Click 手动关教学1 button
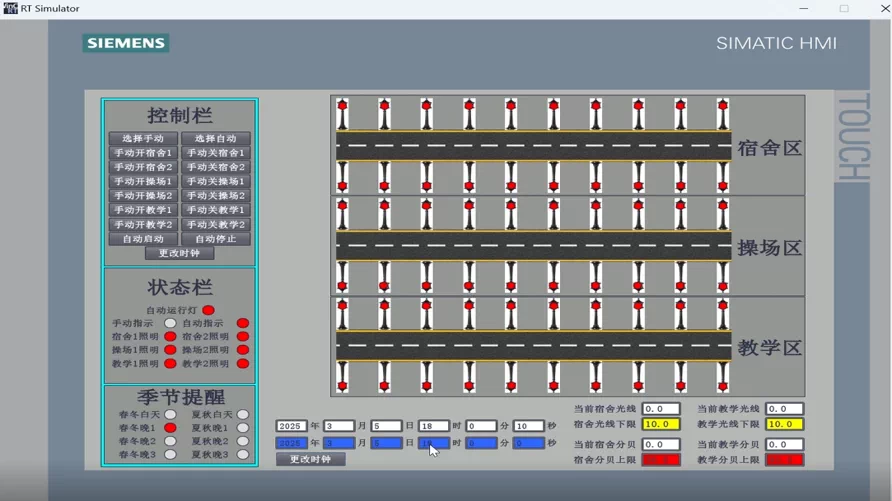Image resolution: width=892 pixels, height=501 pixels. coord(216,210)
